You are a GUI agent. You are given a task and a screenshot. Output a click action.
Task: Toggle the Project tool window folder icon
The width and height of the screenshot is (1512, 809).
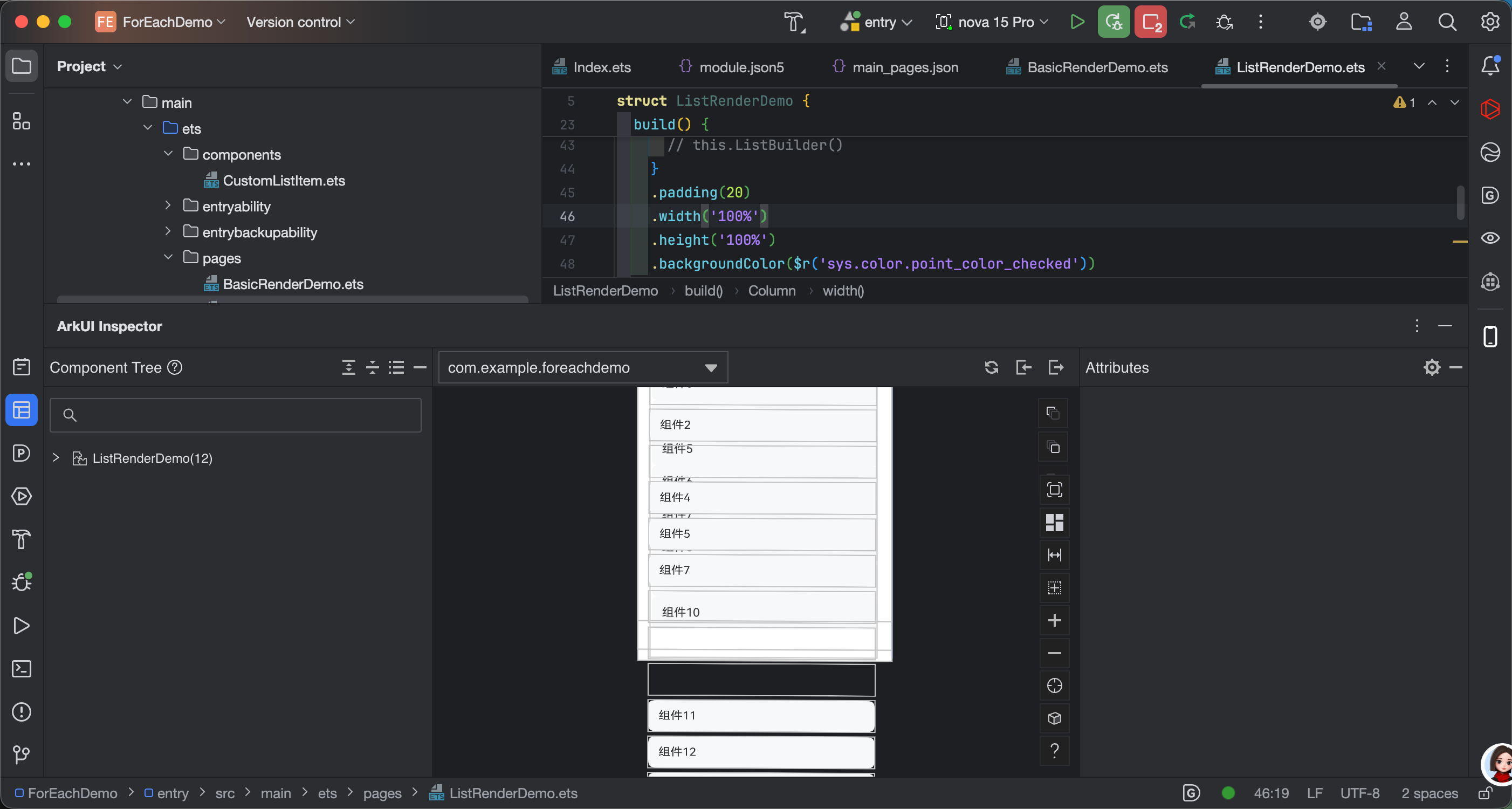click(22, 66)
